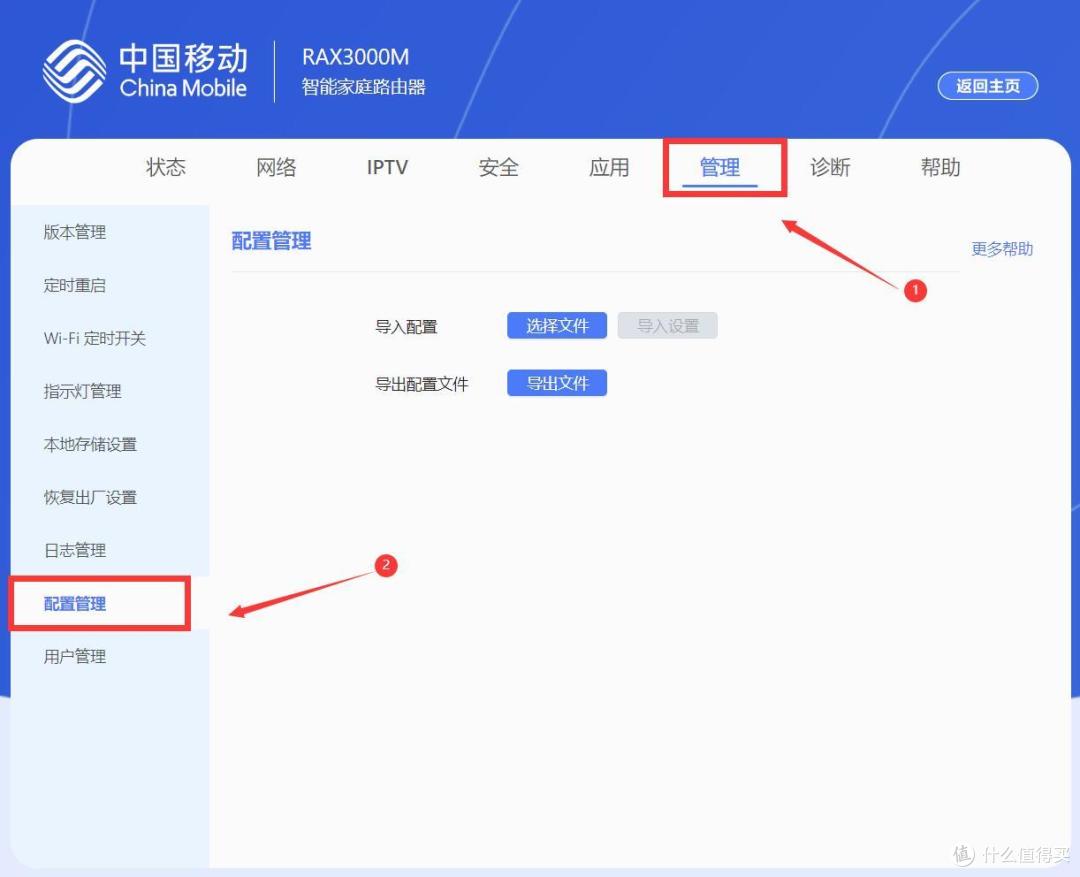Select the 管理 tab
1080x877 pixels.
720,168
